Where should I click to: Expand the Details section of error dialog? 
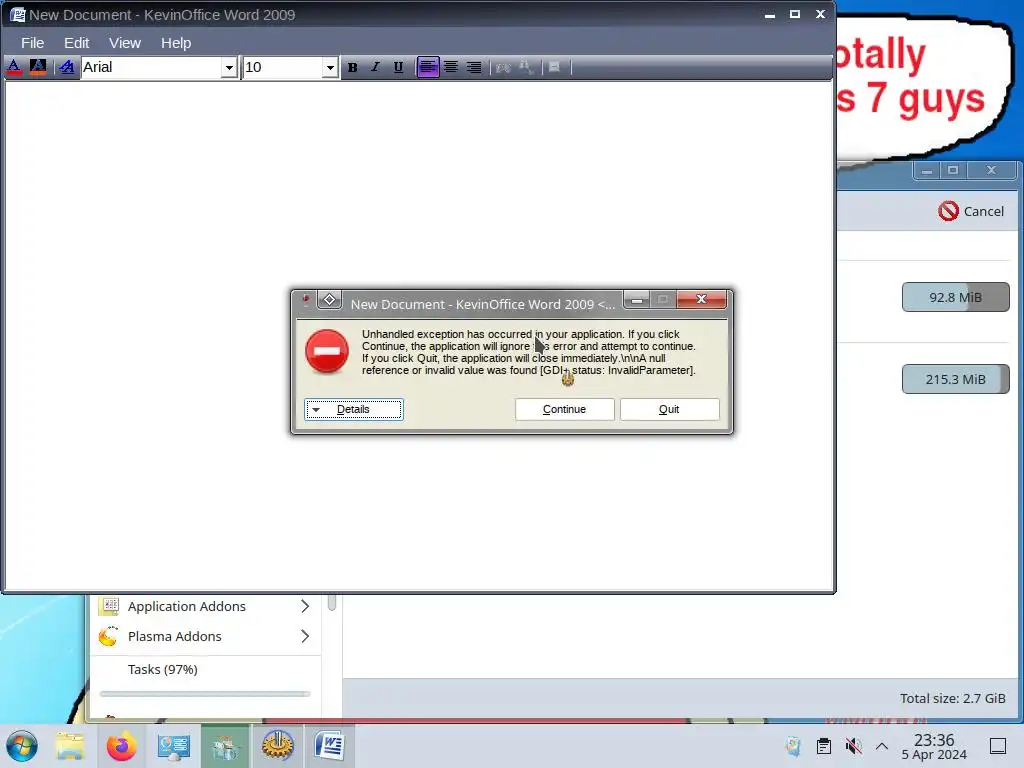[x=354, y=409]
